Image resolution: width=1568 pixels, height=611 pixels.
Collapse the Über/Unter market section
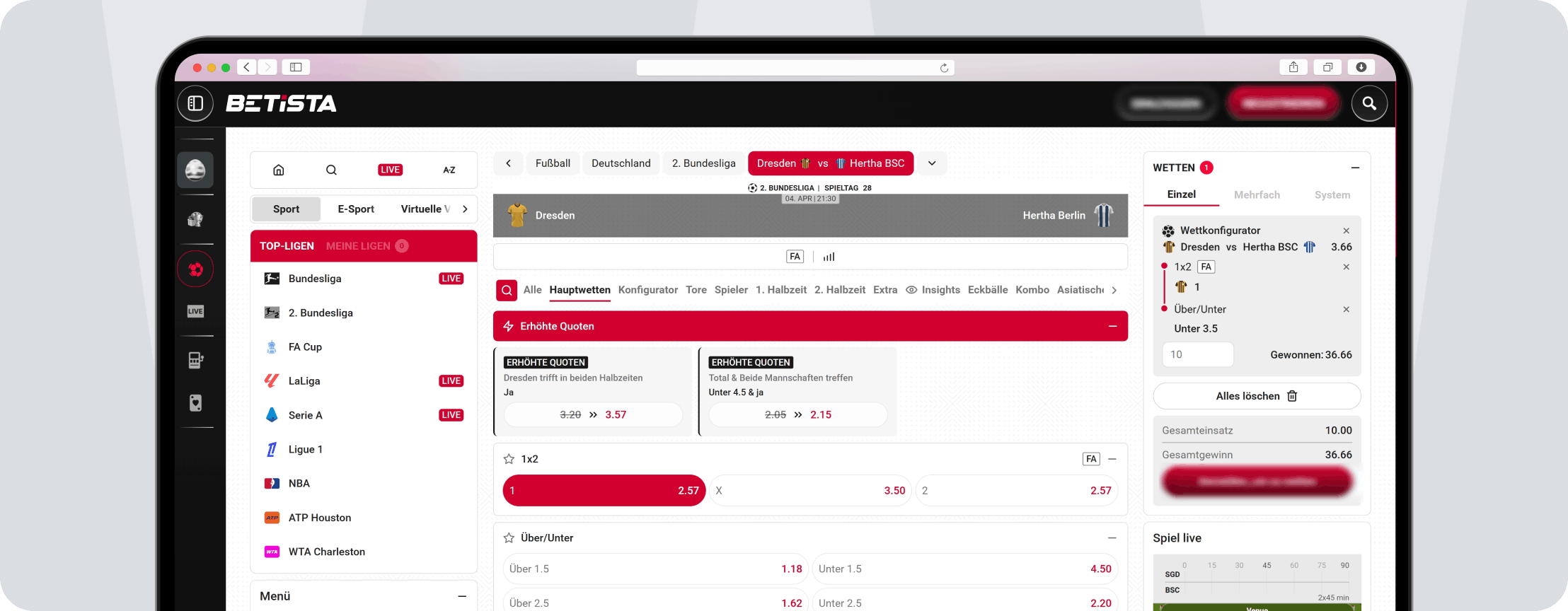click(1112, 538)
